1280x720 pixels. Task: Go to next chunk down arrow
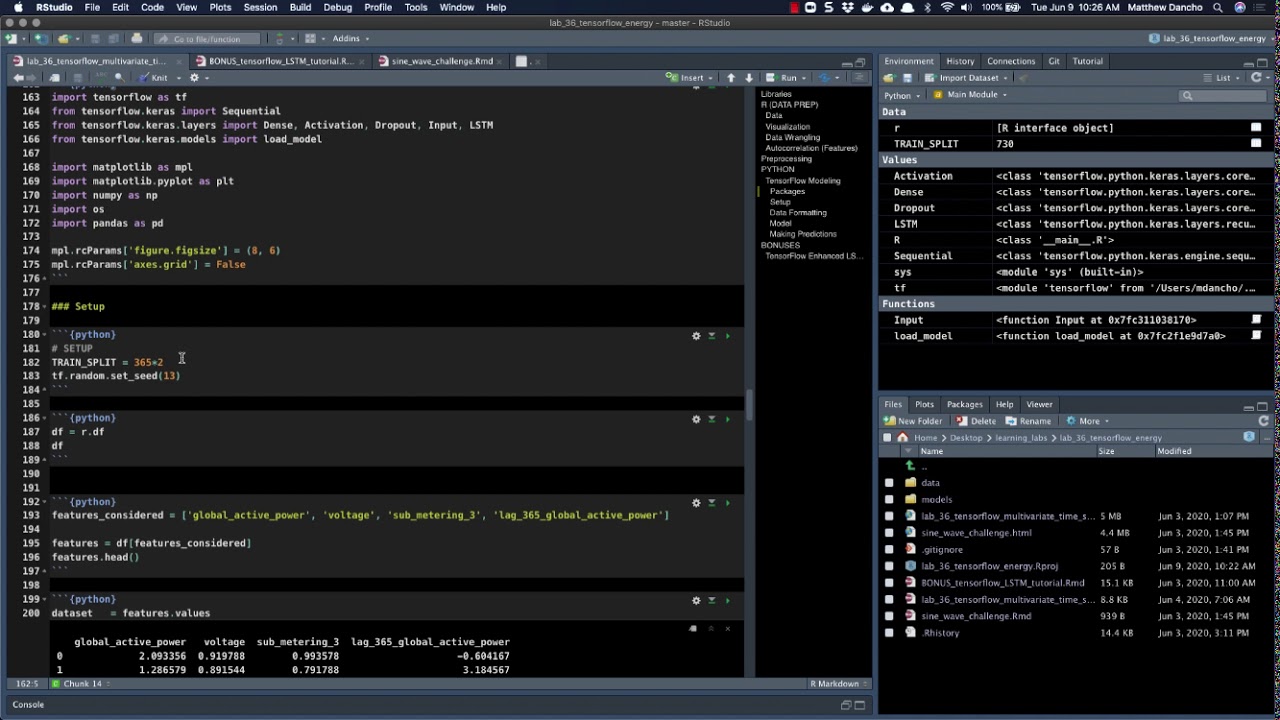(748, 78)
